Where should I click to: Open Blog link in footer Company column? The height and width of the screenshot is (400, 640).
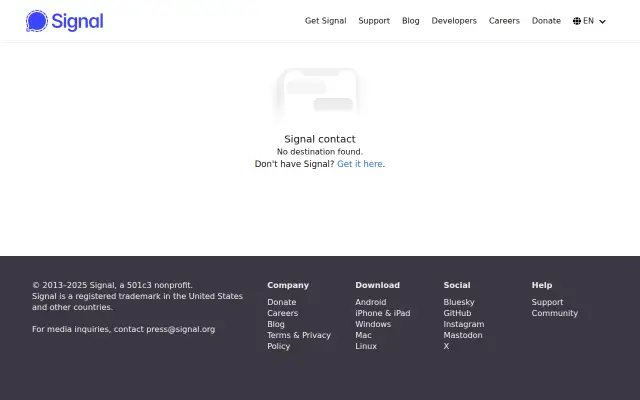[276, 324]
